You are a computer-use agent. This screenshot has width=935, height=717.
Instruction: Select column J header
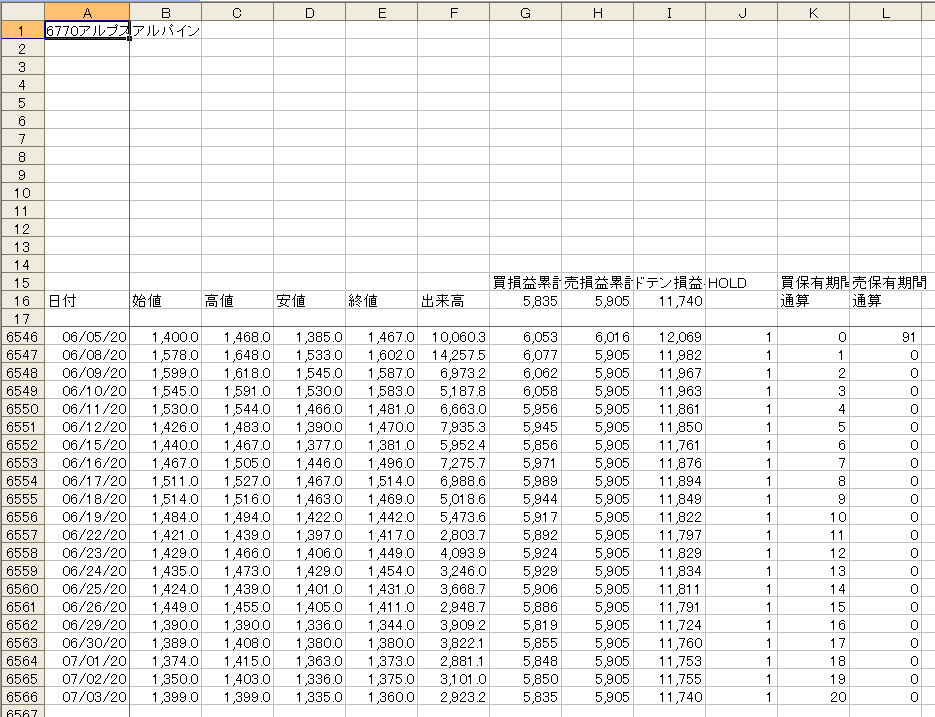(741, 12)
